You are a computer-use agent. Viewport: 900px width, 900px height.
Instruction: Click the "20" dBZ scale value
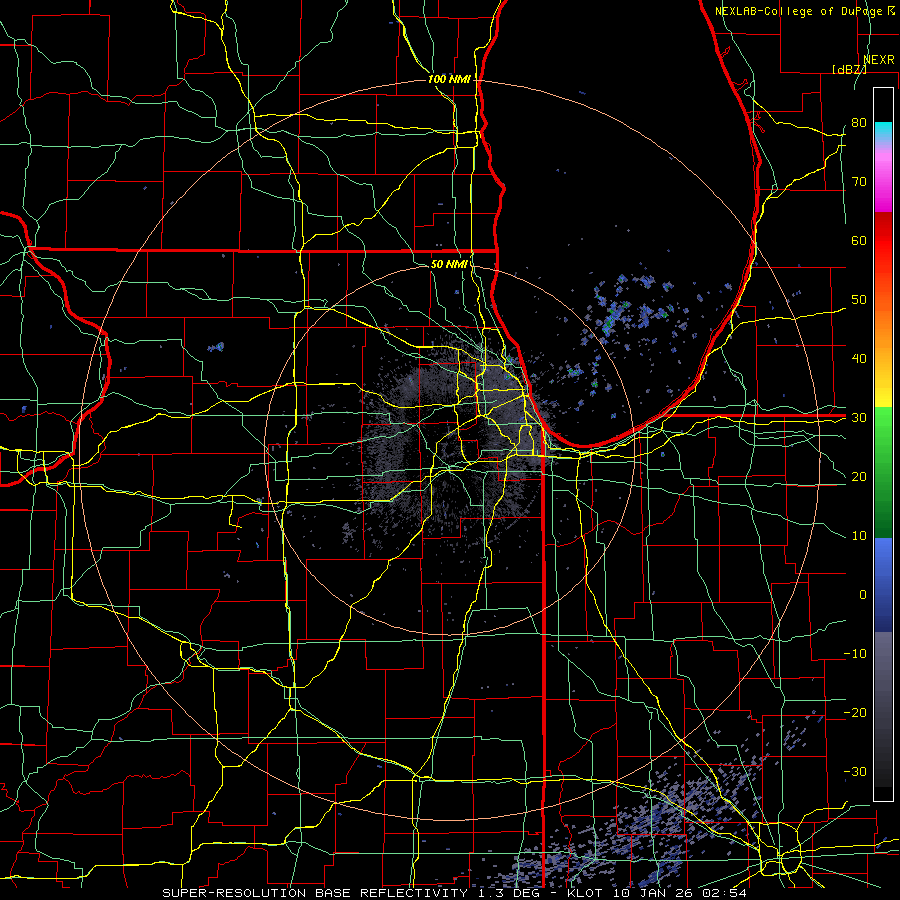[x=859, y=476]
